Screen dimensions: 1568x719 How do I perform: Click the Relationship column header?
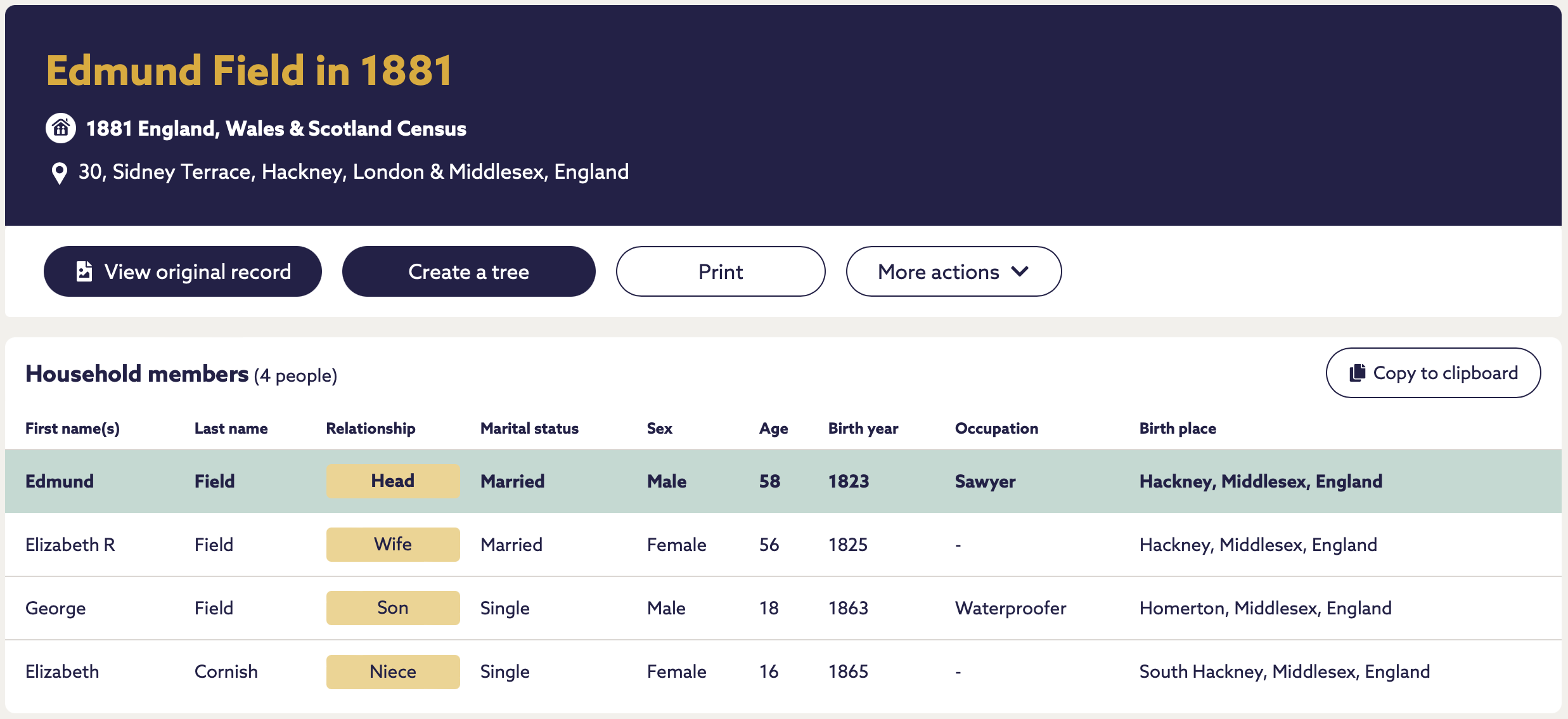[371, 429]
